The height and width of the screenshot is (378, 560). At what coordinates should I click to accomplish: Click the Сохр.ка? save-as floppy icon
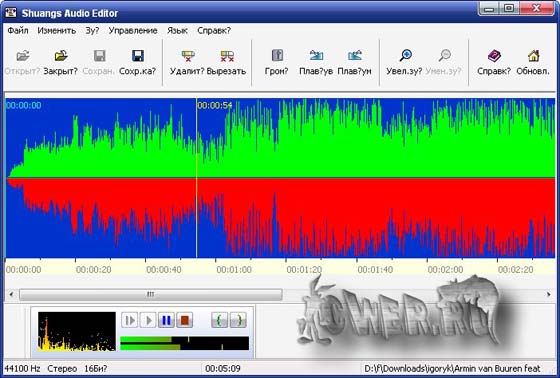[x=138, y=56]
